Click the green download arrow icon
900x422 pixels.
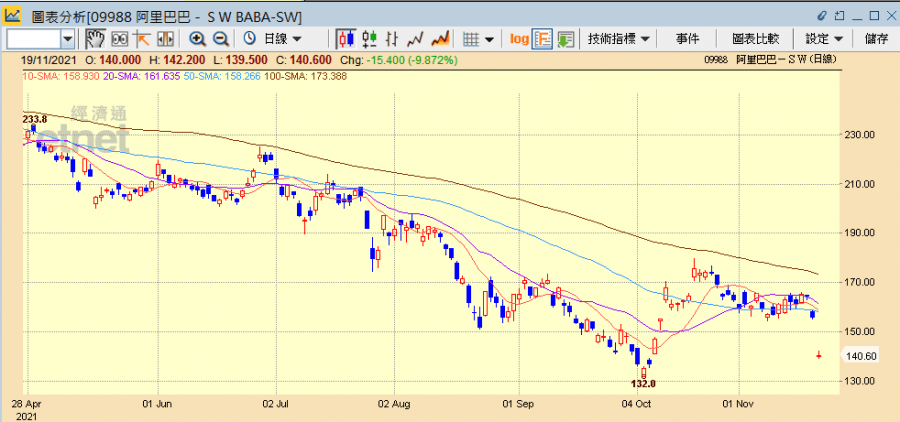pos(565,39)
